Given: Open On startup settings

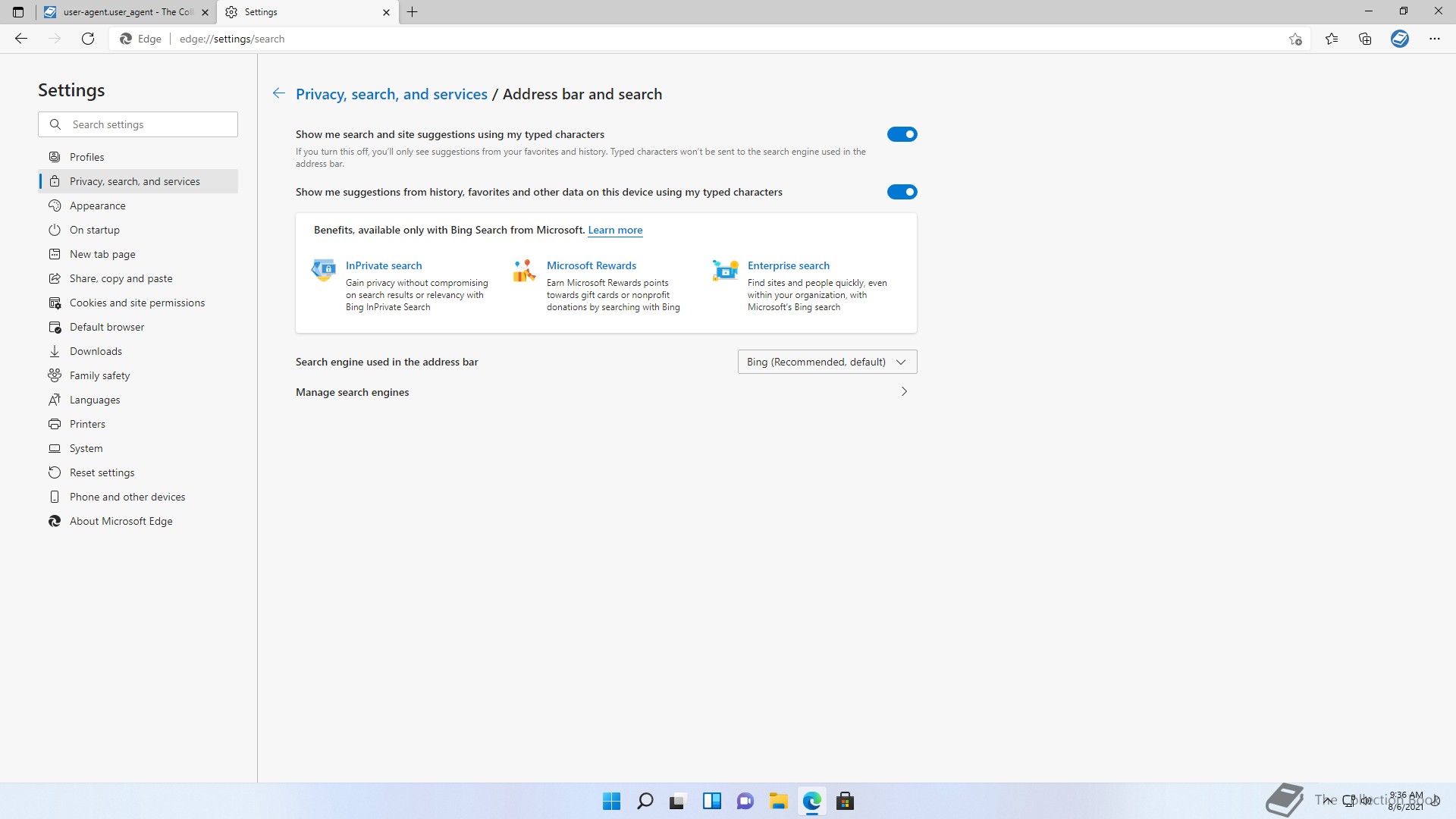Looking at the screenshot, I should [138, 230].
